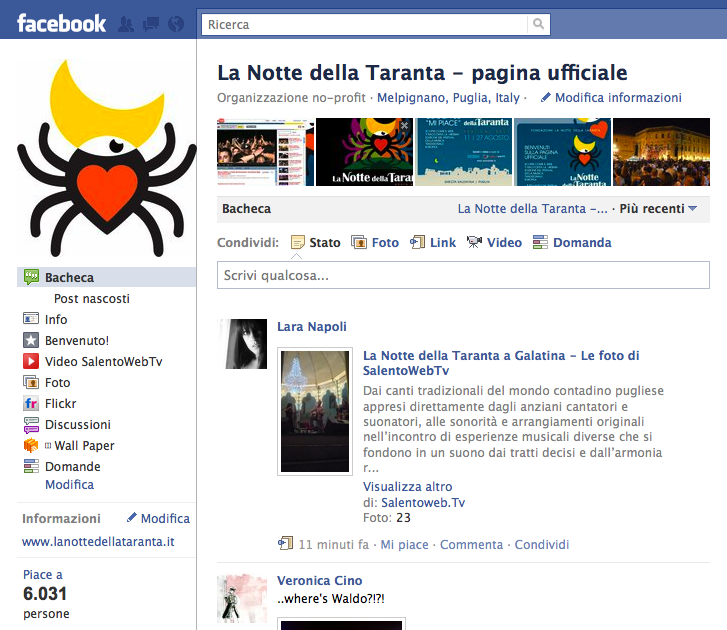
Task: Open the Benvenuti sulla pagina ufficiale thumbnail
Action: click(562, 152)
